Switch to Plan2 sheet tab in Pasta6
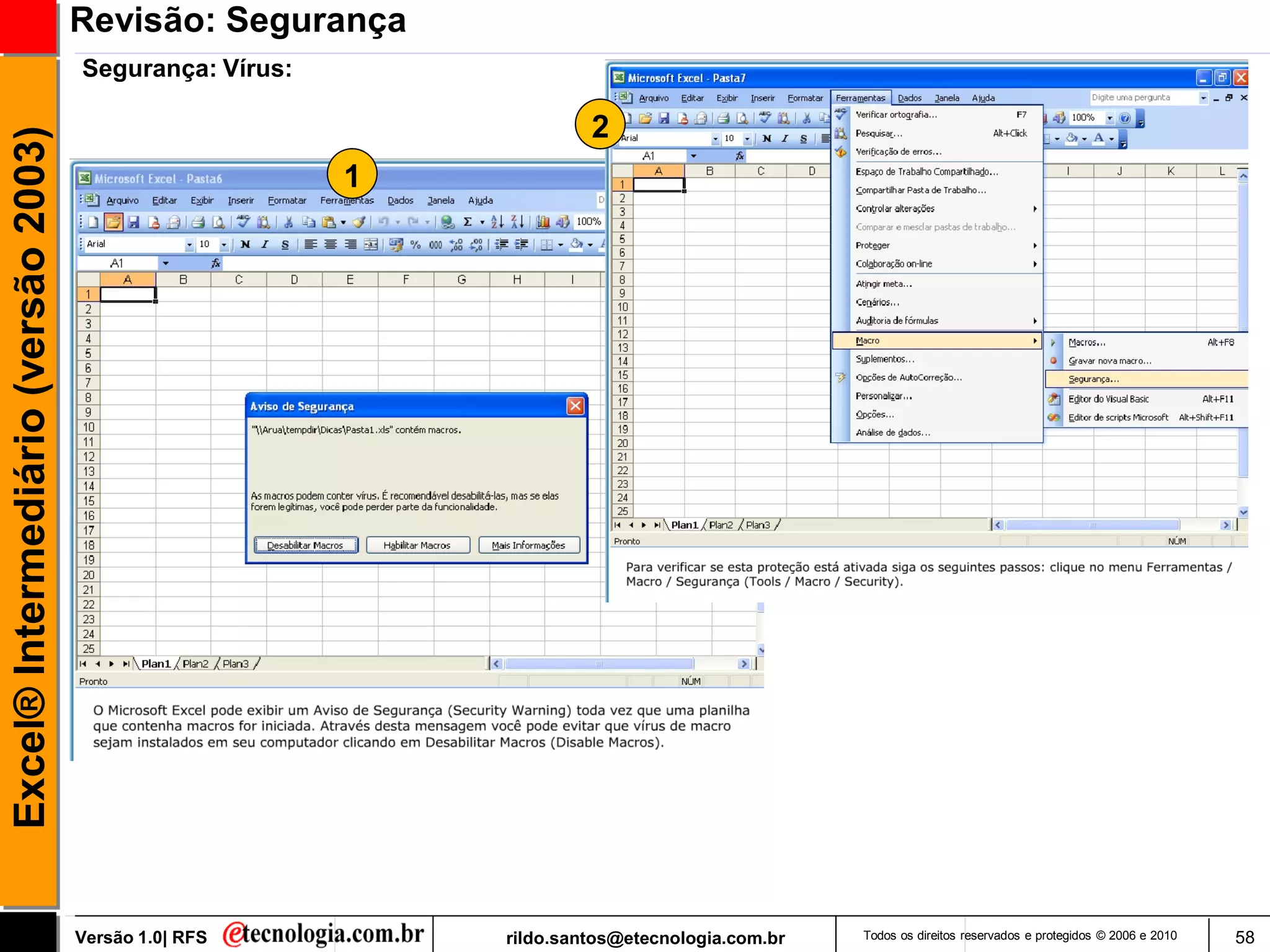The height and width of the screenshot is (952, 1270). [x=195, y=664]
